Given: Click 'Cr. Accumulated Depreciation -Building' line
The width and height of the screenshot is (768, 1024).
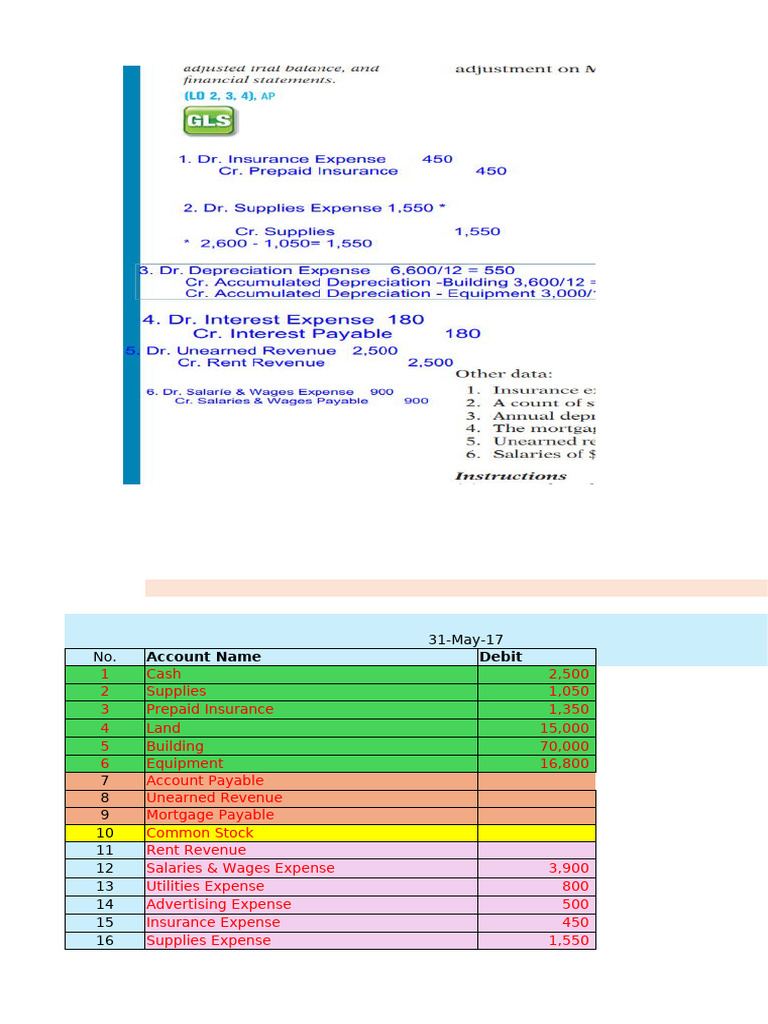Looking at the screenshot, I should pyautogui.click(x=390, y=282).
